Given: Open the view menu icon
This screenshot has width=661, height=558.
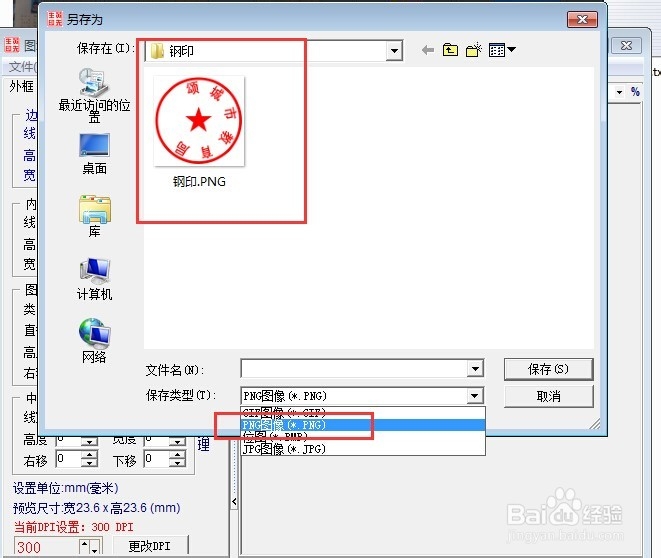Looking at the screenshot, I should coord(502,50).
